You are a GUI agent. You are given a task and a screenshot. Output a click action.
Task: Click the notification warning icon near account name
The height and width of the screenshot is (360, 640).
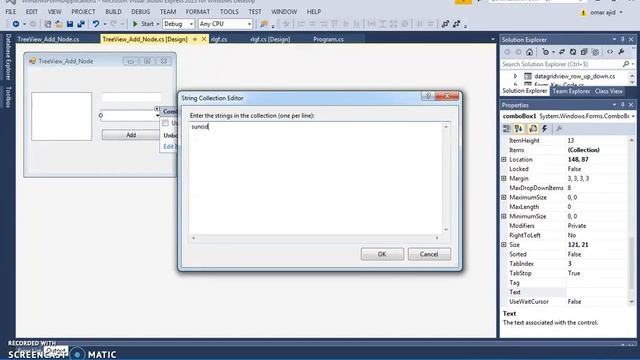(x=583, y=13)
